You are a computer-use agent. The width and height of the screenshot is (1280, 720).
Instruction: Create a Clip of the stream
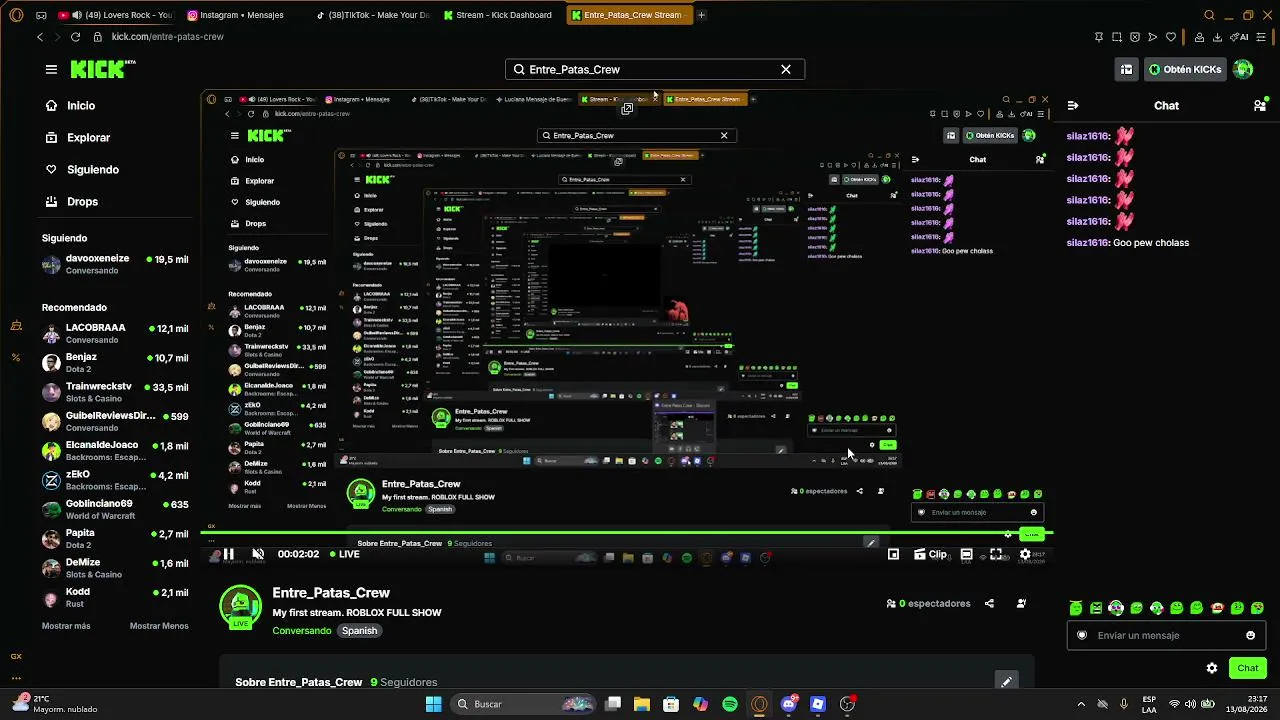tap(931, 554)
